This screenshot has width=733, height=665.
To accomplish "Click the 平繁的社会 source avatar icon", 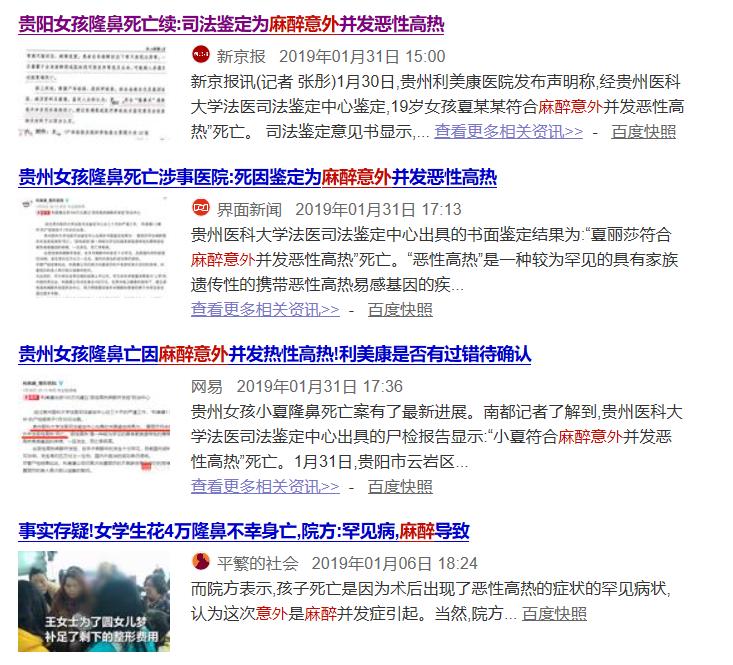I will click(x=201, y=561).
